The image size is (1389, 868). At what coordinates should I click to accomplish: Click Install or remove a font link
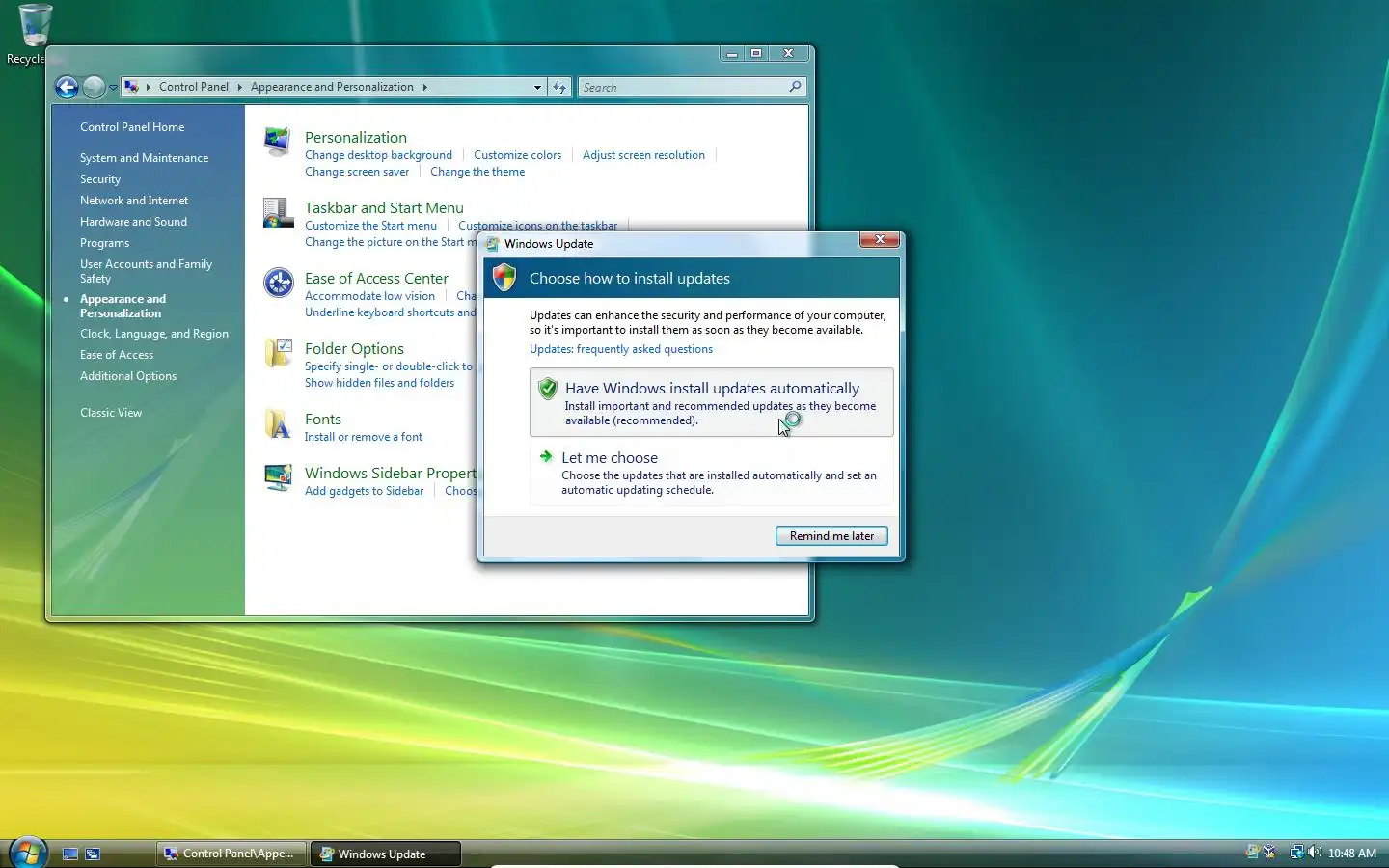point(364,437)
